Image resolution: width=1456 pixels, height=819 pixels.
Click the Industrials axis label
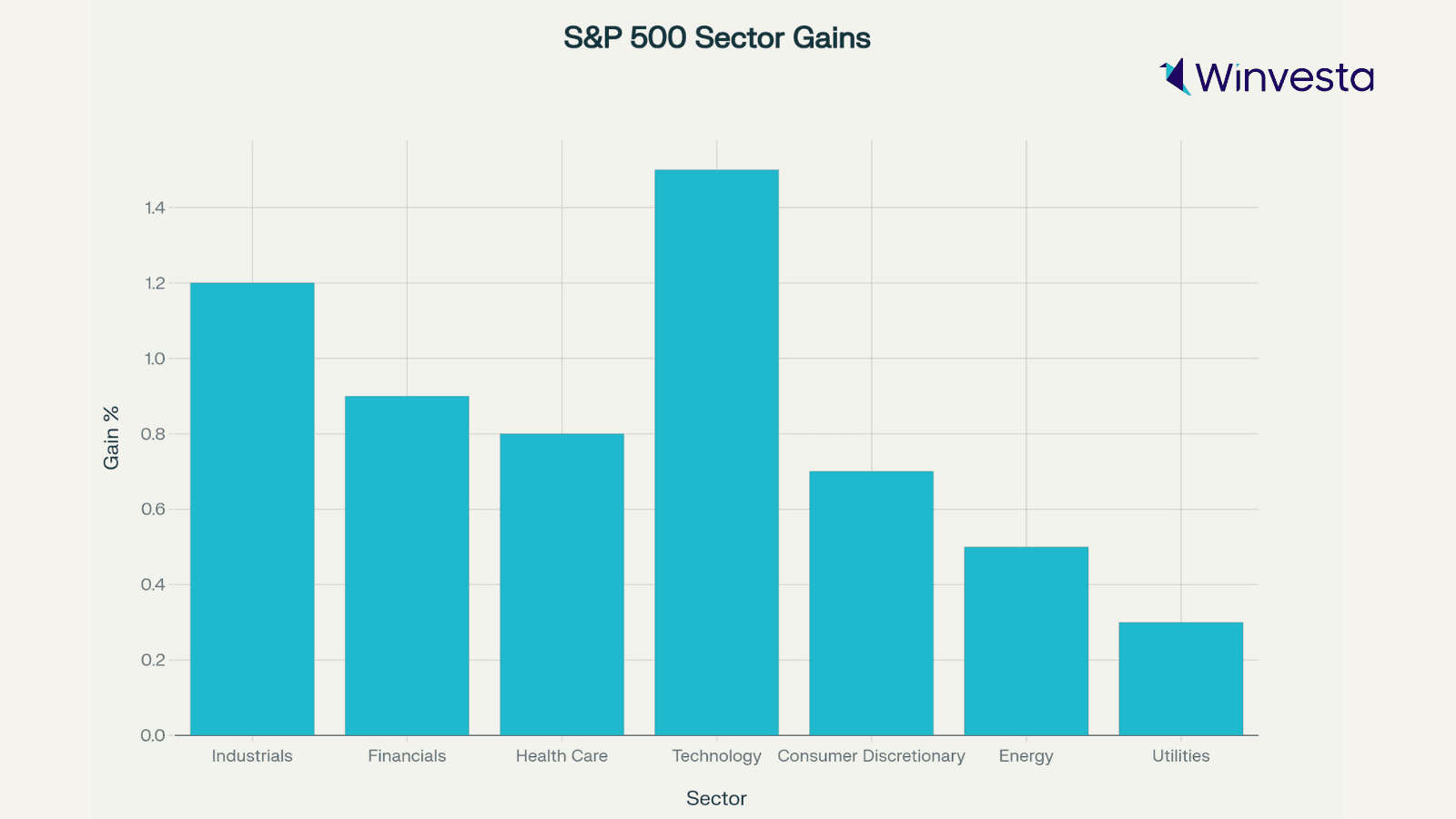(252, 756)
